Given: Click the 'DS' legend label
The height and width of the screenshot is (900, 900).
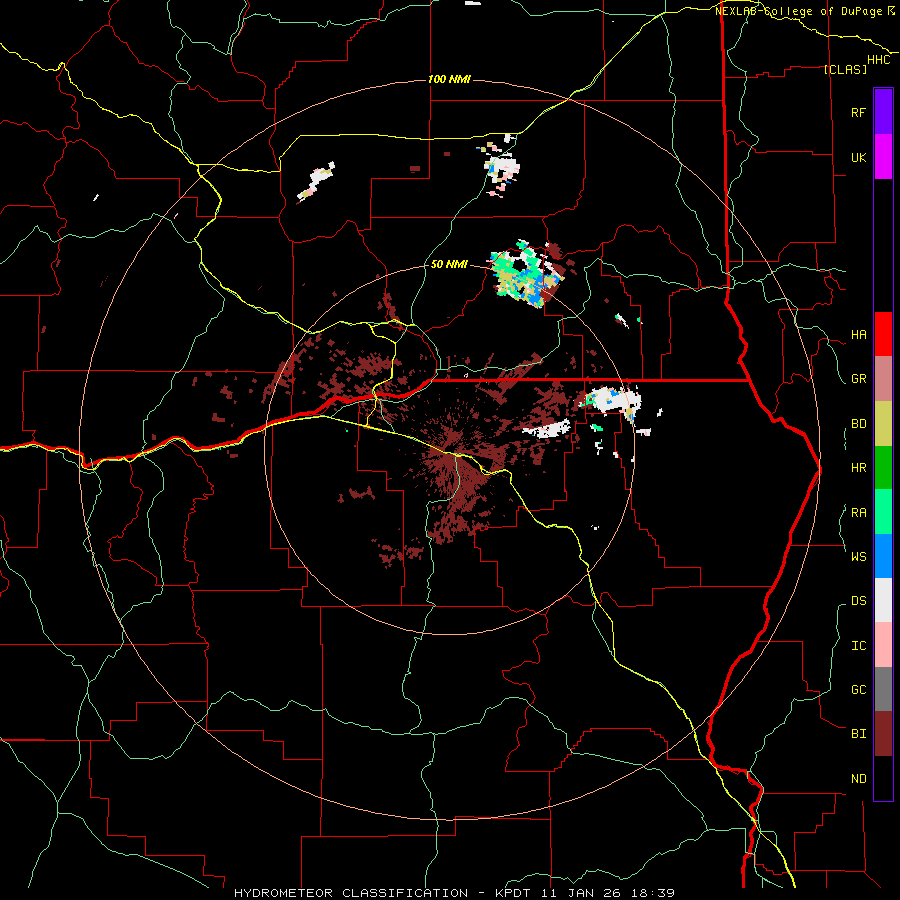Looking at the screenshot, I should click(858, 601).
